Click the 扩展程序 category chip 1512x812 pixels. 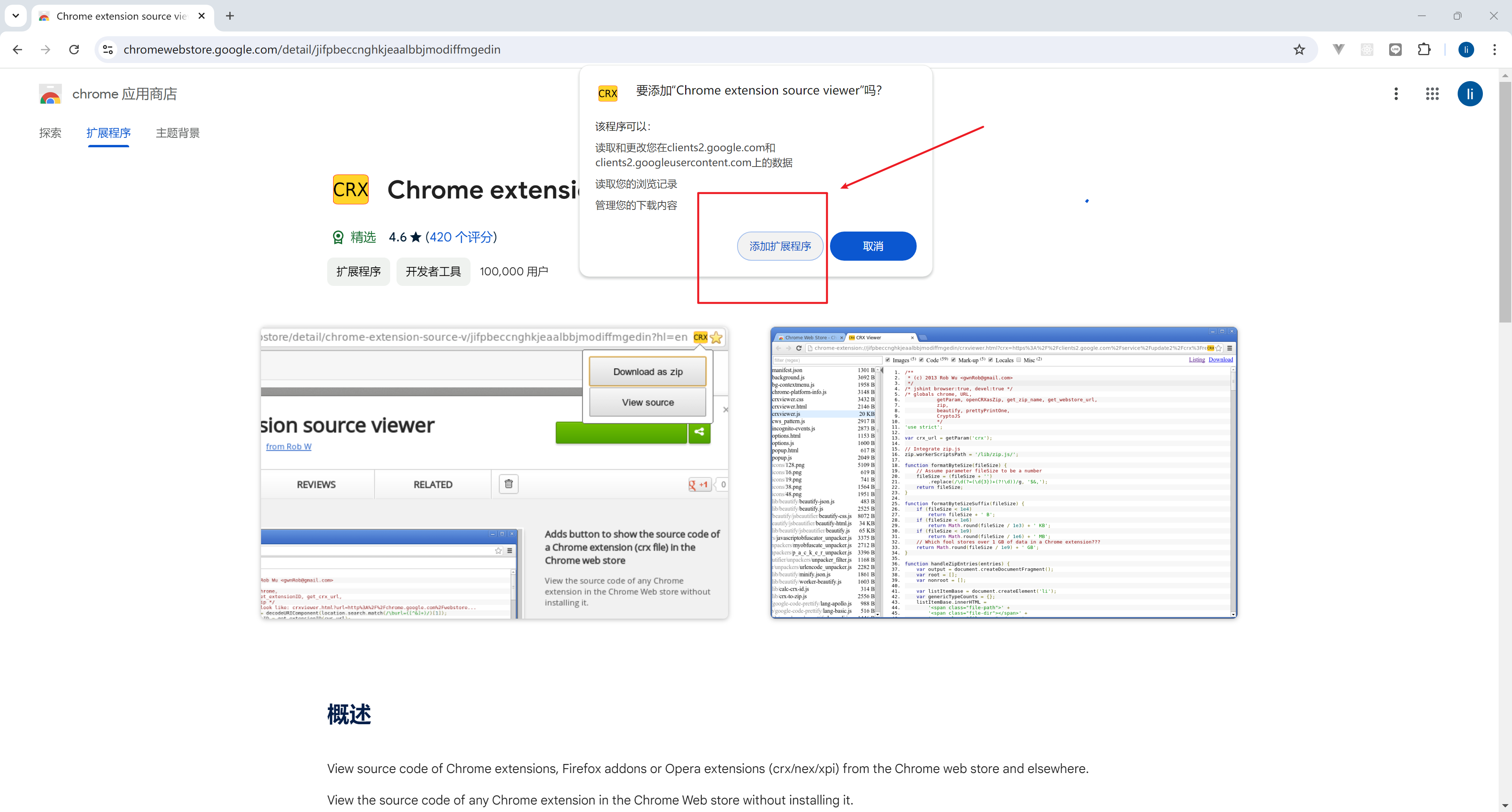point(358,272)
